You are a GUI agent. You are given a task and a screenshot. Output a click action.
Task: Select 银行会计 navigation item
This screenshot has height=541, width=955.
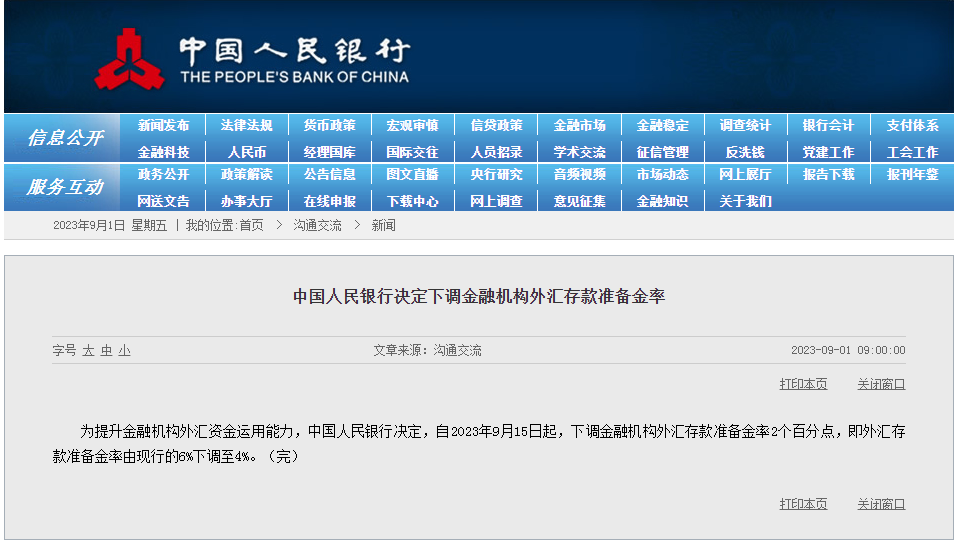[x=828, y=126]
